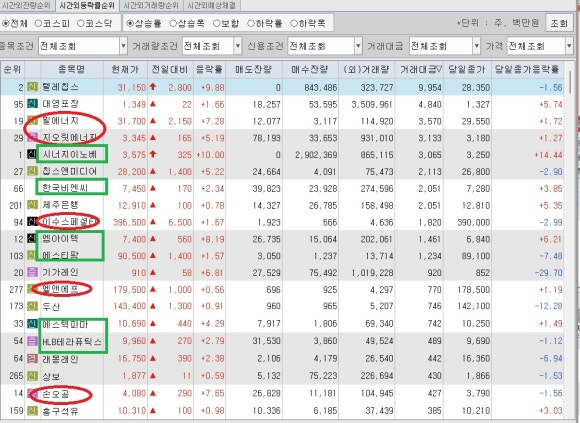Switch to the 시간외거래량순위 tab
The width and height of the screenshot is (580, 423).
[151, 5]
